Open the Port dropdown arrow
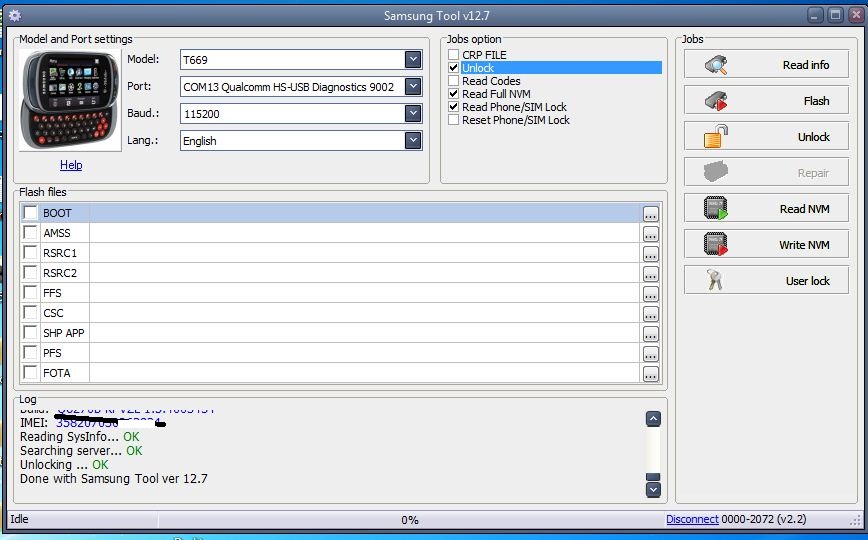868x540 pixels. (x=412, y=86)
